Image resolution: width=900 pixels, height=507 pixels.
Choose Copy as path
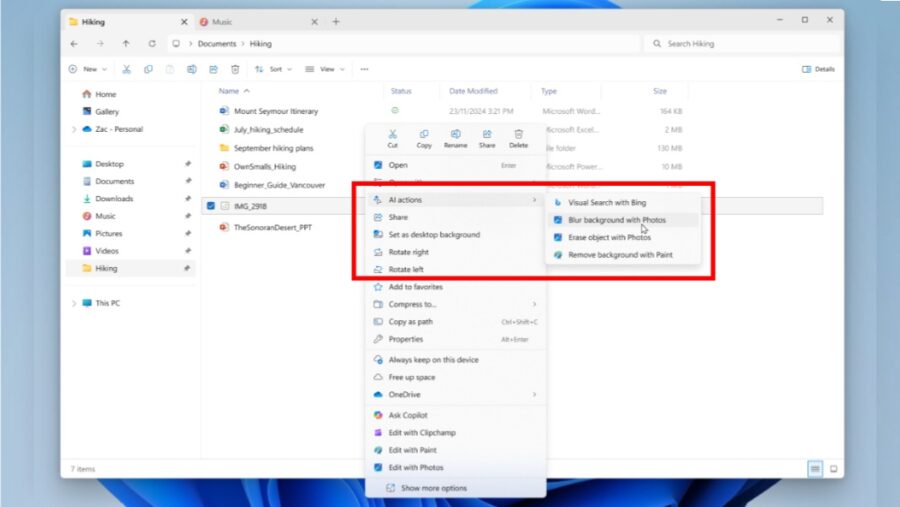click(x=456, y=322)
